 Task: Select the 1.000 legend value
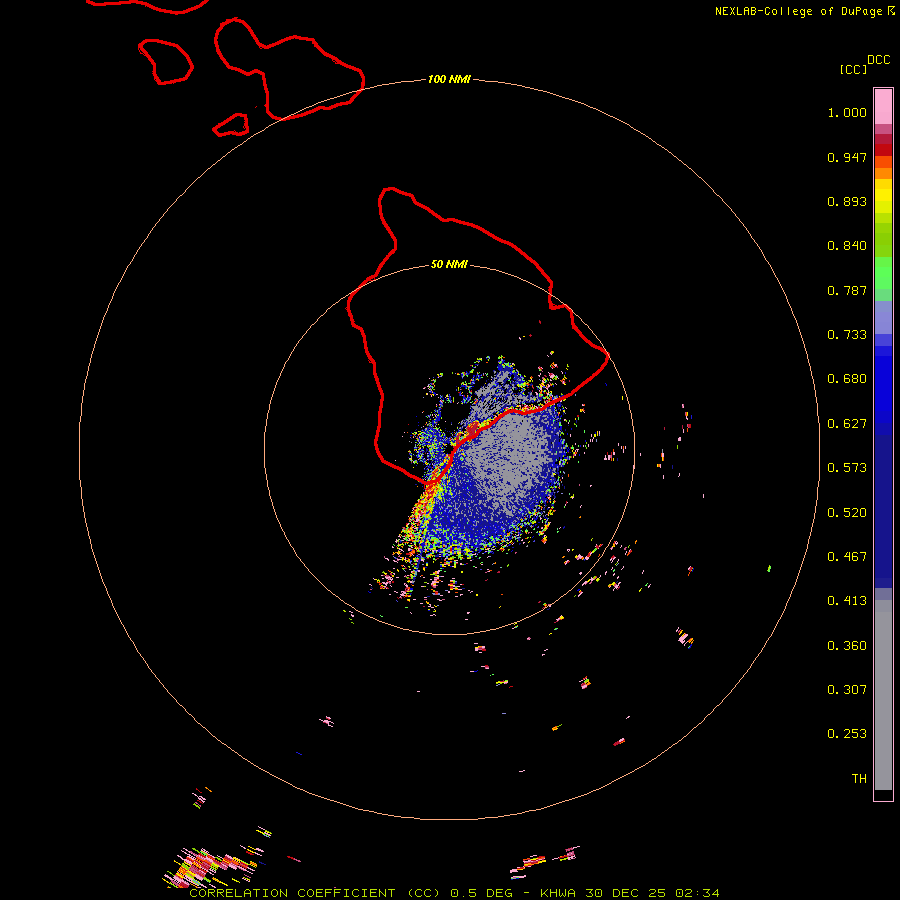[x=847, y=112]
